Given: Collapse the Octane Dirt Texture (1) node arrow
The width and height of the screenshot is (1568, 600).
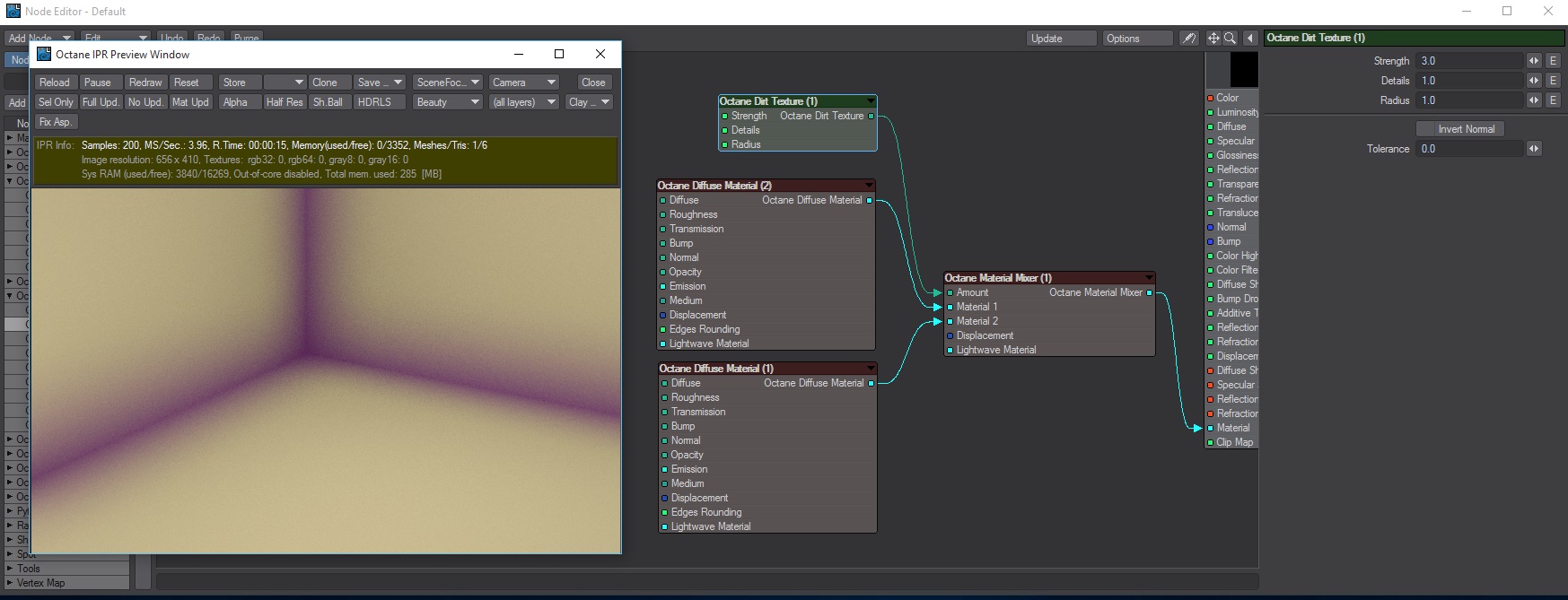Looking at the screenshot, I should (x=870, y=101).
